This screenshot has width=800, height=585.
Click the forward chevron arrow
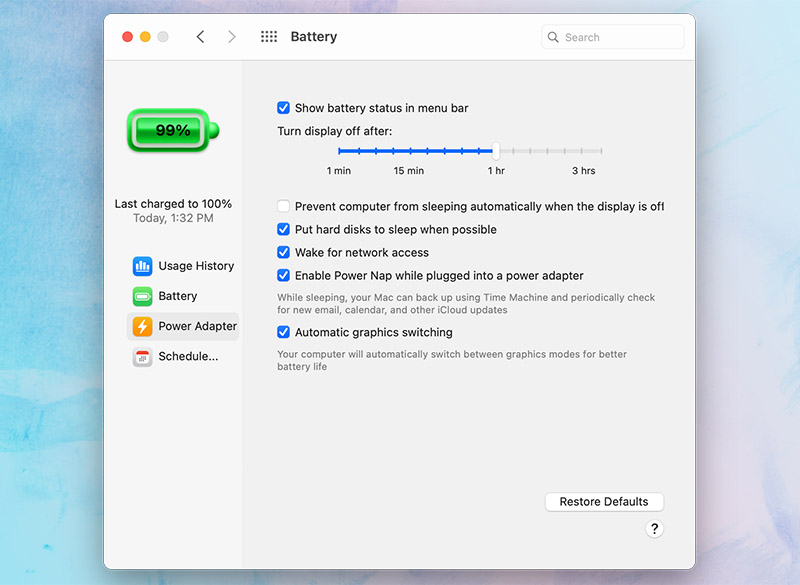click(232, 37)
